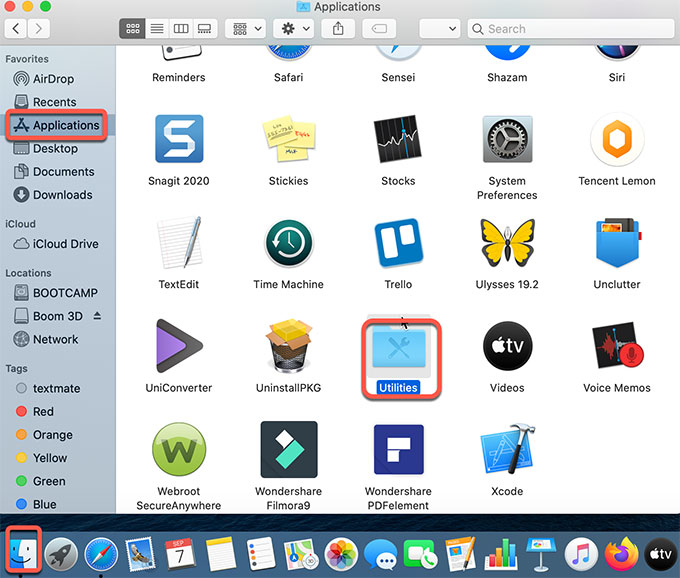This screenshot has width=680, height=578.
Task: Select the UniConverter app icon
Action: click(179, 346)
